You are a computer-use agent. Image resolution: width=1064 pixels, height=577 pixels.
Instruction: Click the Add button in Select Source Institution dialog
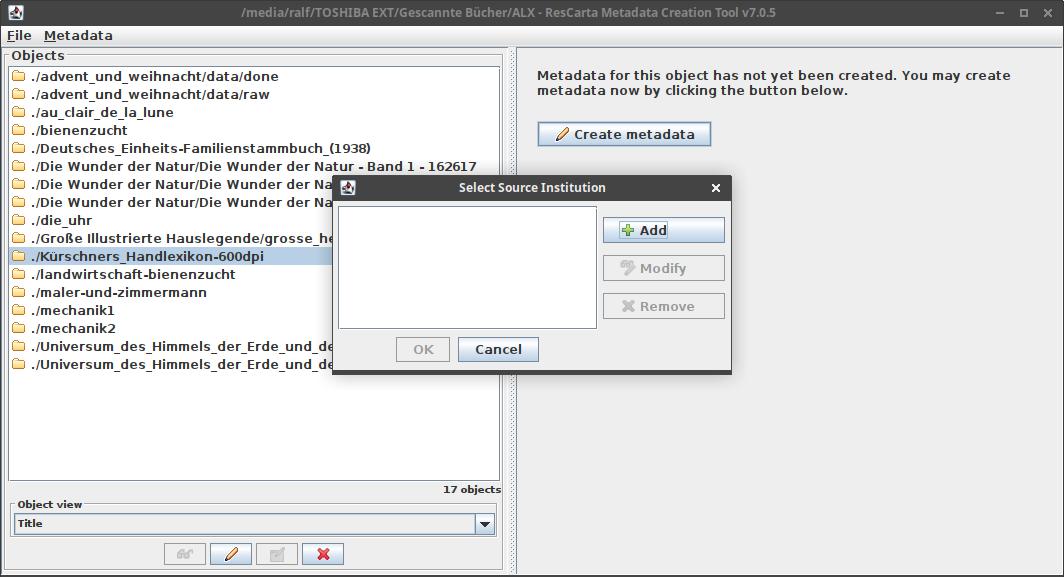coord(663,230)
